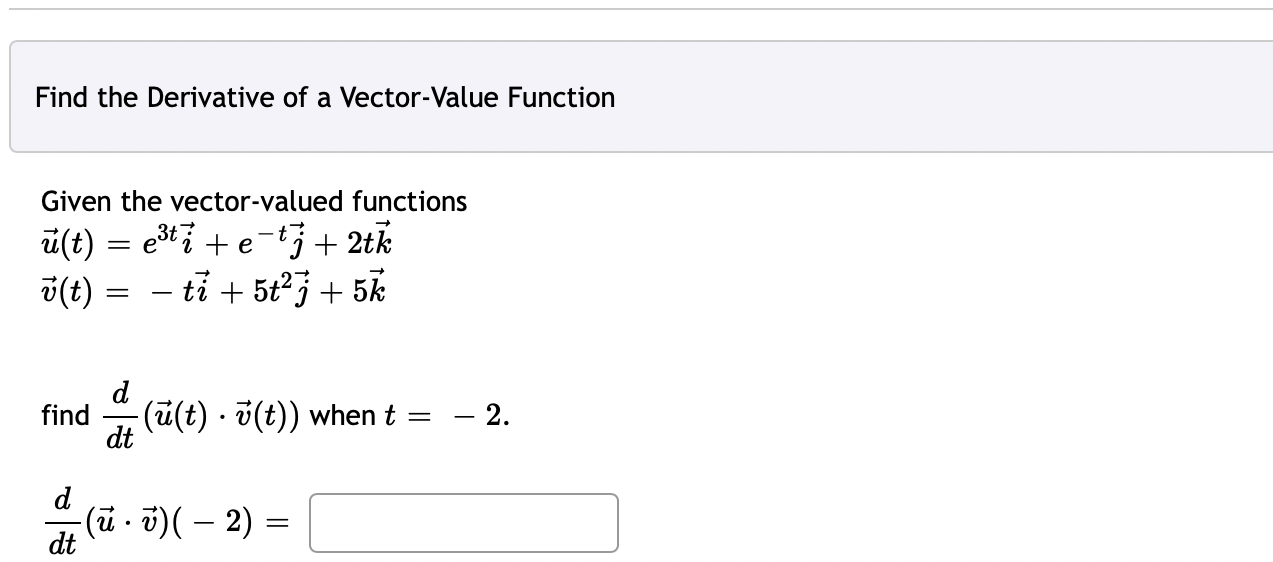
Task: Click empty space in the gray header panel
Action: pyautogui.click(x=900, y=97)
